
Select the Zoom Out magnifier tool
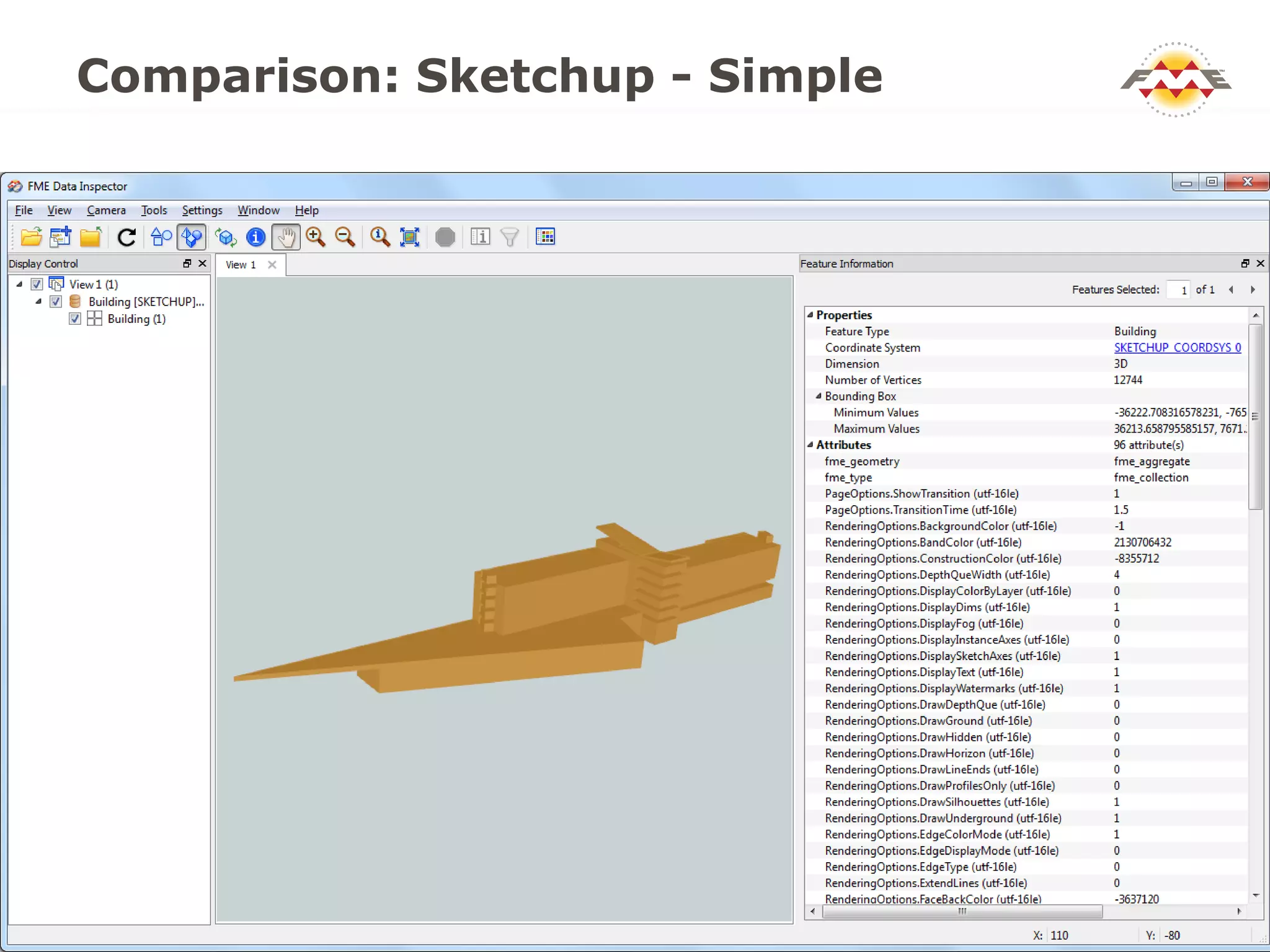pyautogui.click(x=345, y=237)
